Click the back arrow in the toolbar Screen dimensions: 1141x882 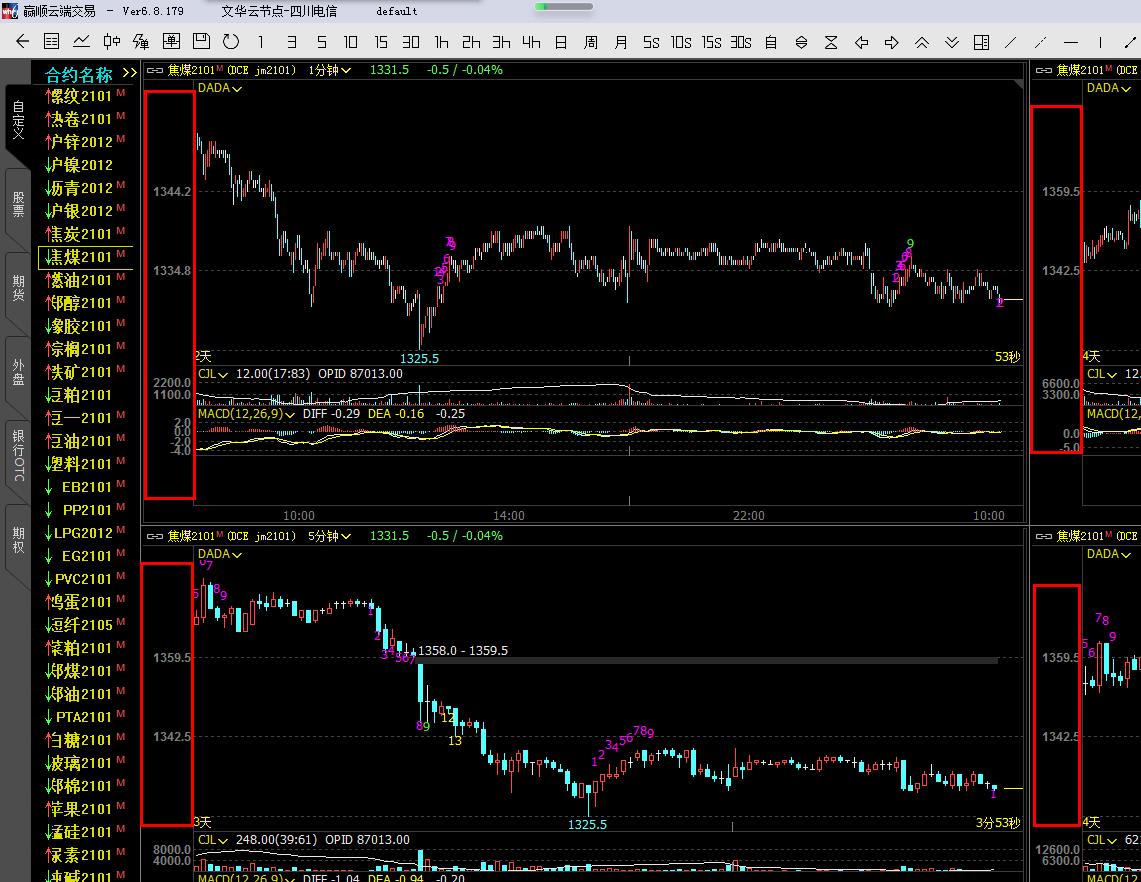23,42
